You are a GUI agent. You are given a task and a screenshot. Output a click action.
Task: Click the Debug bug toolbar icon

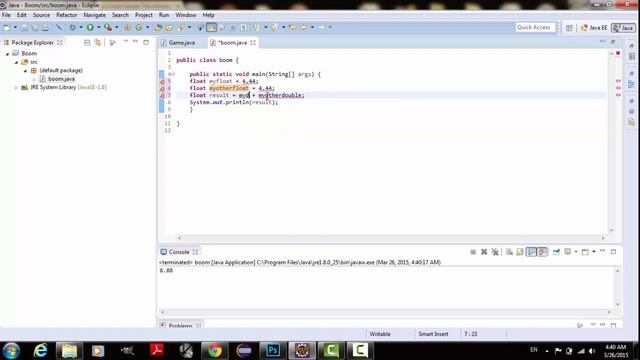pyautogui.click(x=73, y=27)
